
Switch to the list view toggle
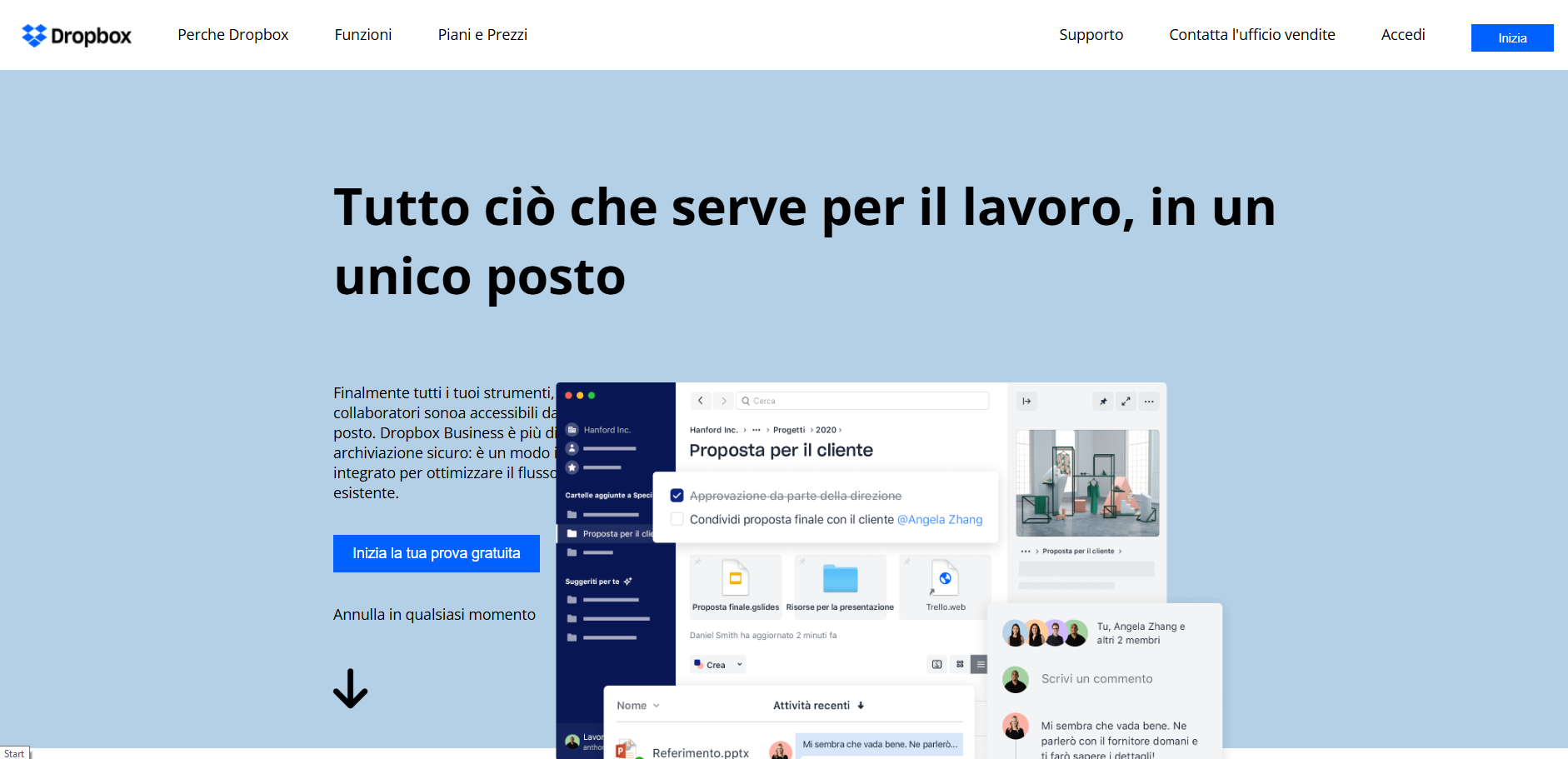980,664
